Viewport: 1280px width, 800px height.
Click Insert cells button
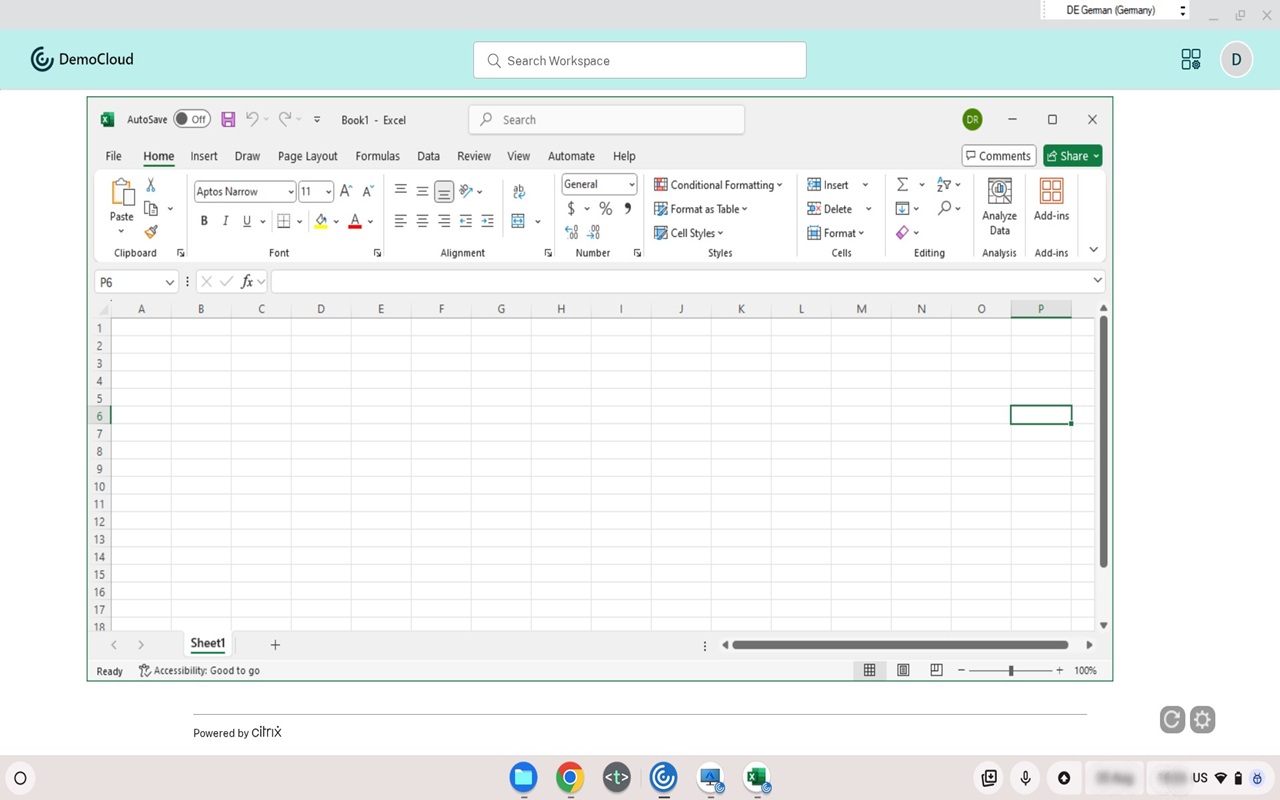pyautogui.click(x=838, y=185)
